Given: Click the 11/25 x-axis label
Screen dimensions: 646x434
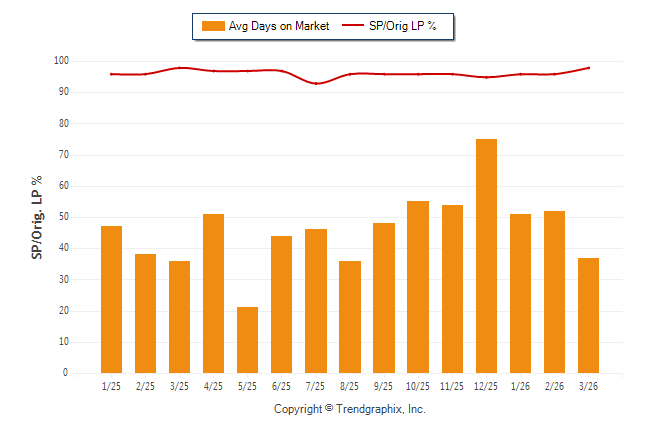Looking at the screenshot, I should tap(452, 385).
